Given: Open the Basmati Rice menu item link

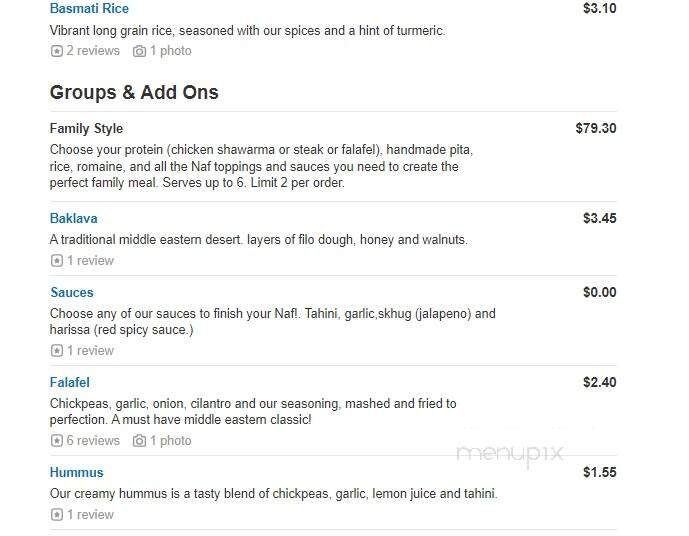Looking at the screenshot, I should (89, 8).
